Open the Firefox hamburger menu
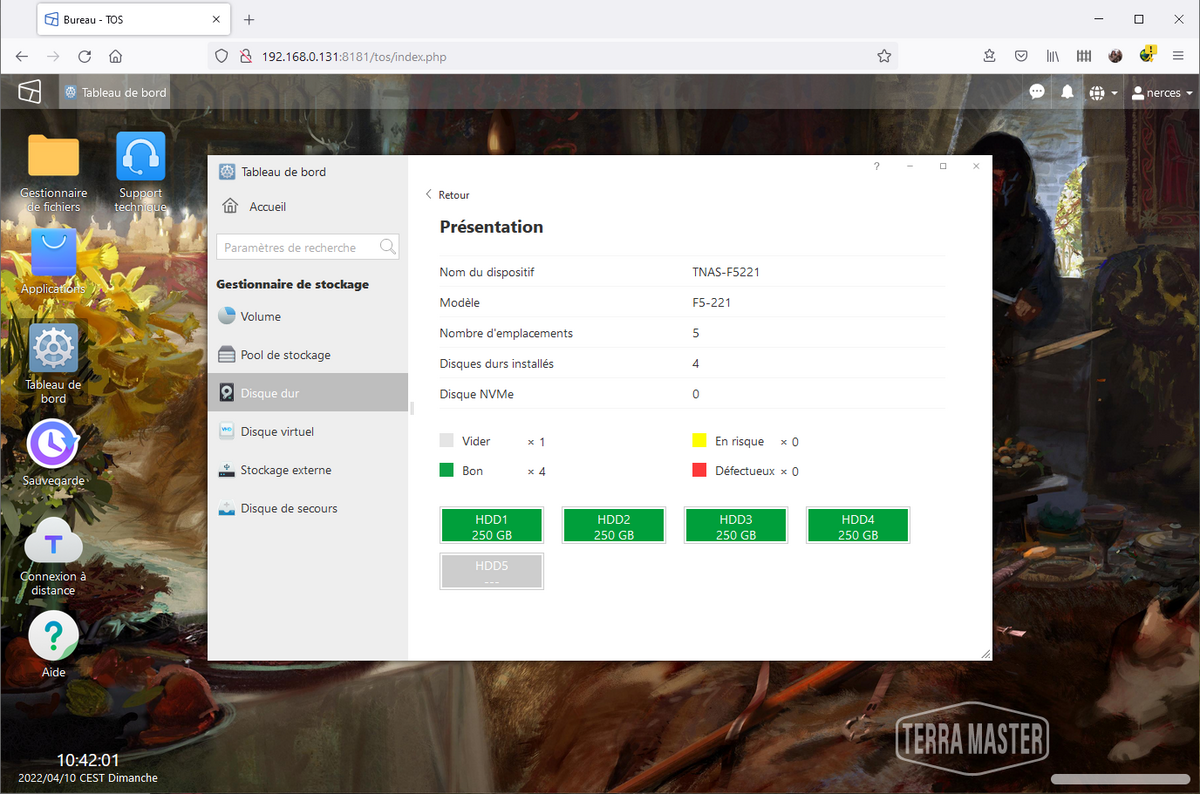This screenshot has height=794, width=1200. coord(1178,56)
